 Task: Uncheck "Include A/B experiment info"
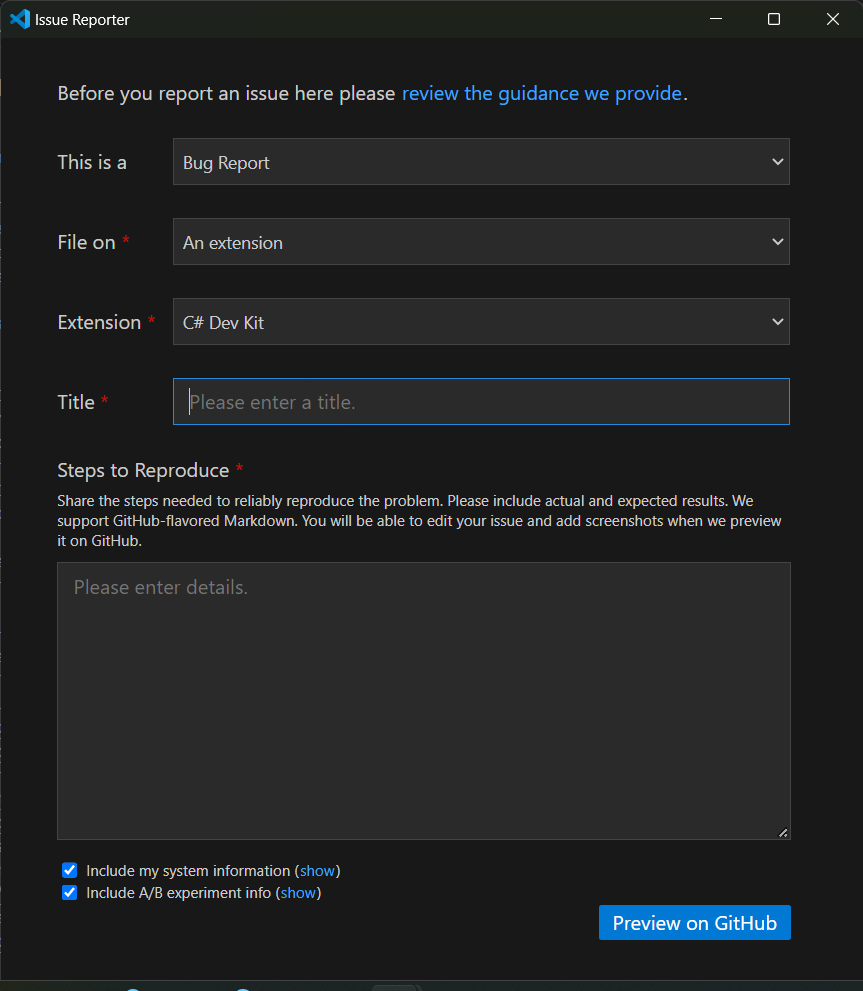(69, 892)
